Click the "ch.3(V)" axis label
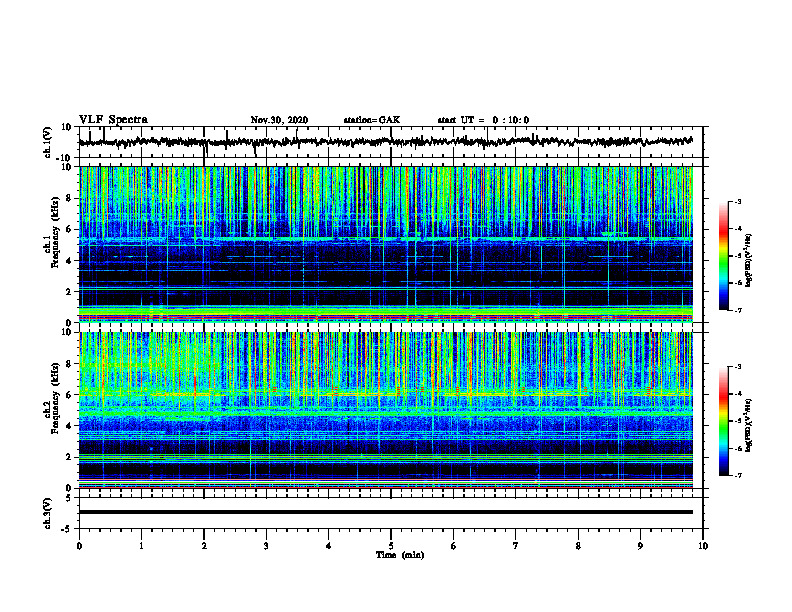The image size is (792, 612). click(48, 513)
